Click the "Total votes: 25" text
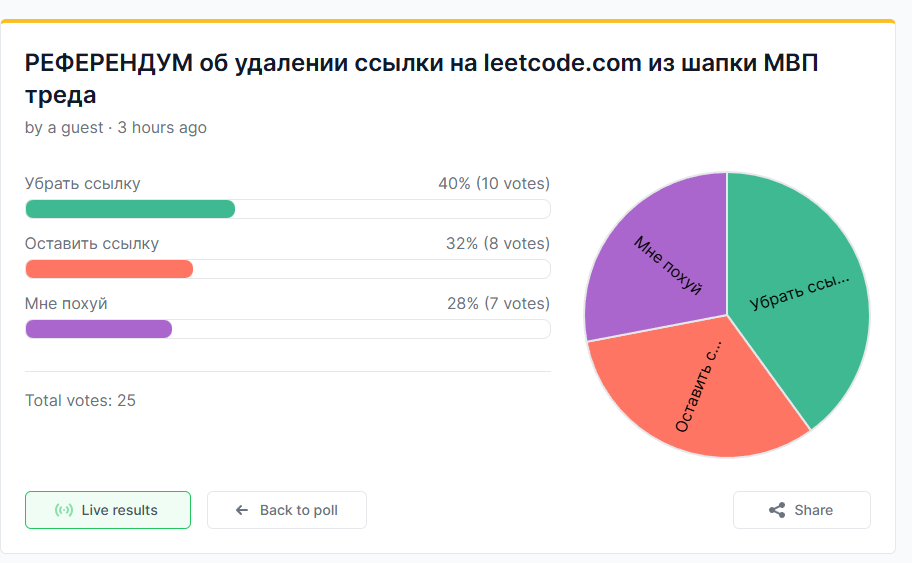This screenshot has width=912, height=563. 80,401
